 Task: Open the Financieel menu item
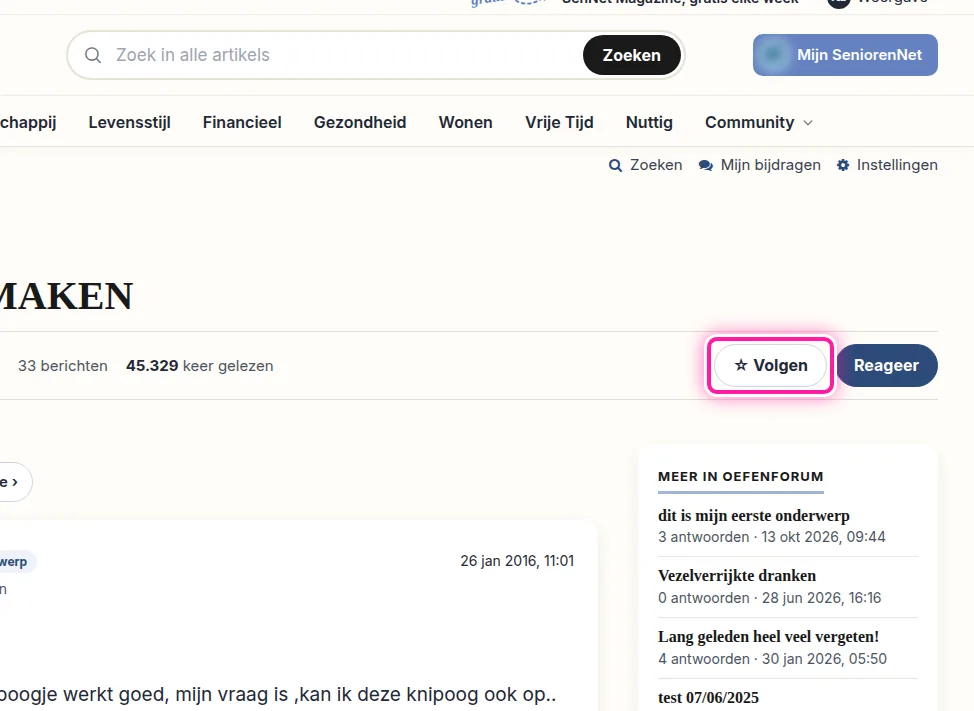242,122
